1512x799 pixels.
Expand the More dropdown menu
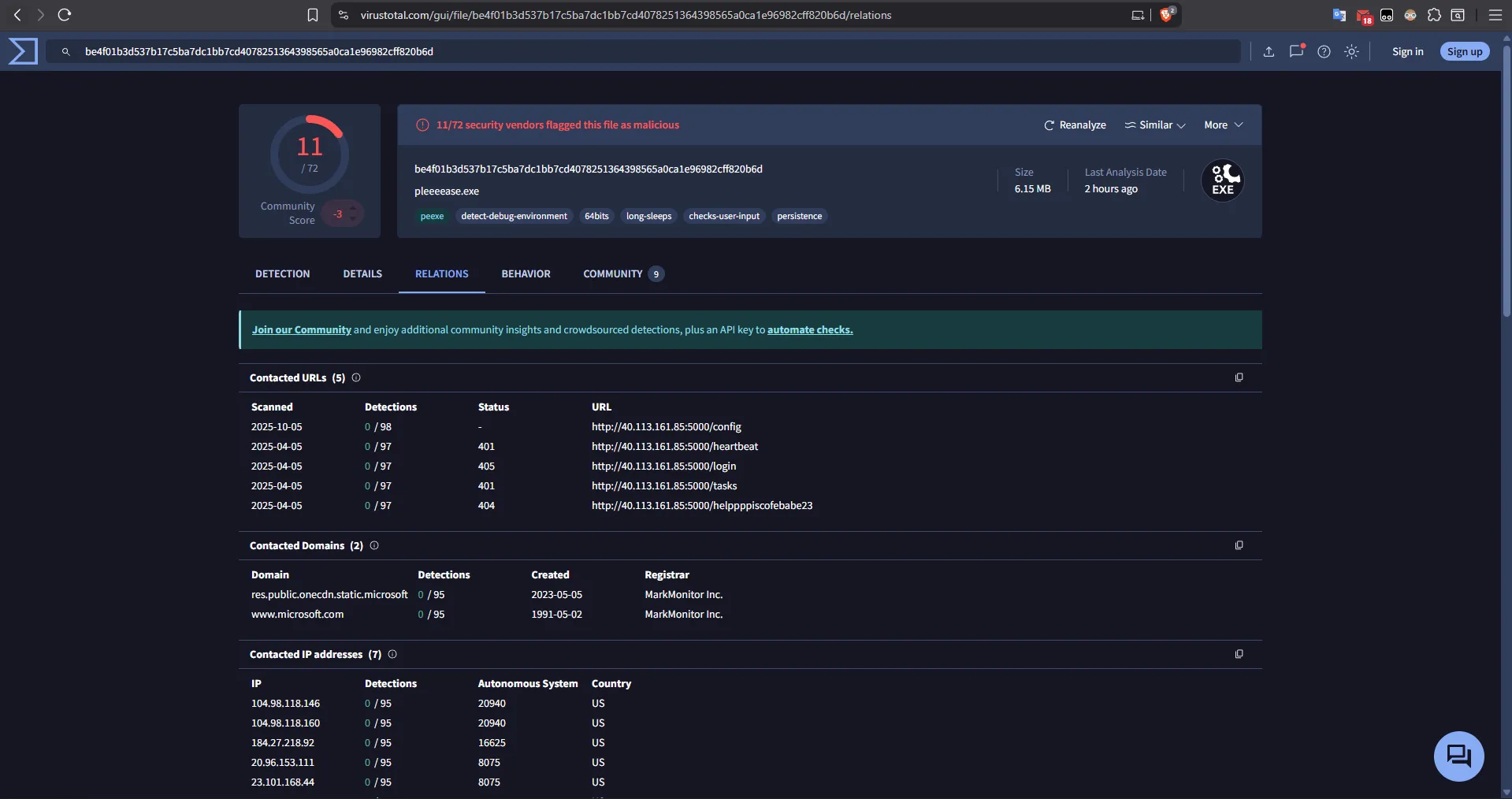(1223, 125)
